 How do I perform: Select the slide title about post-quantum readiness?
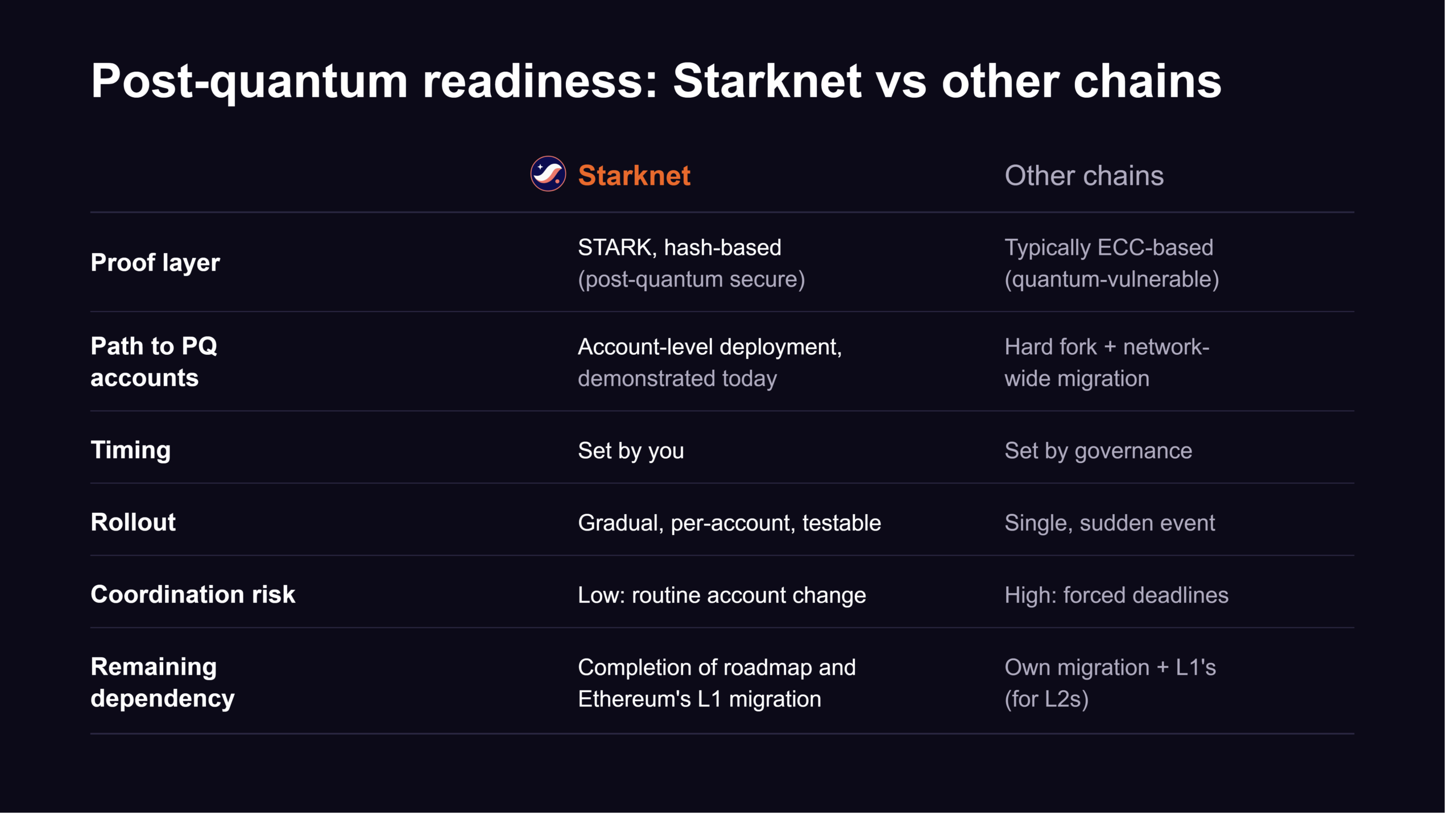click(656, 81)
